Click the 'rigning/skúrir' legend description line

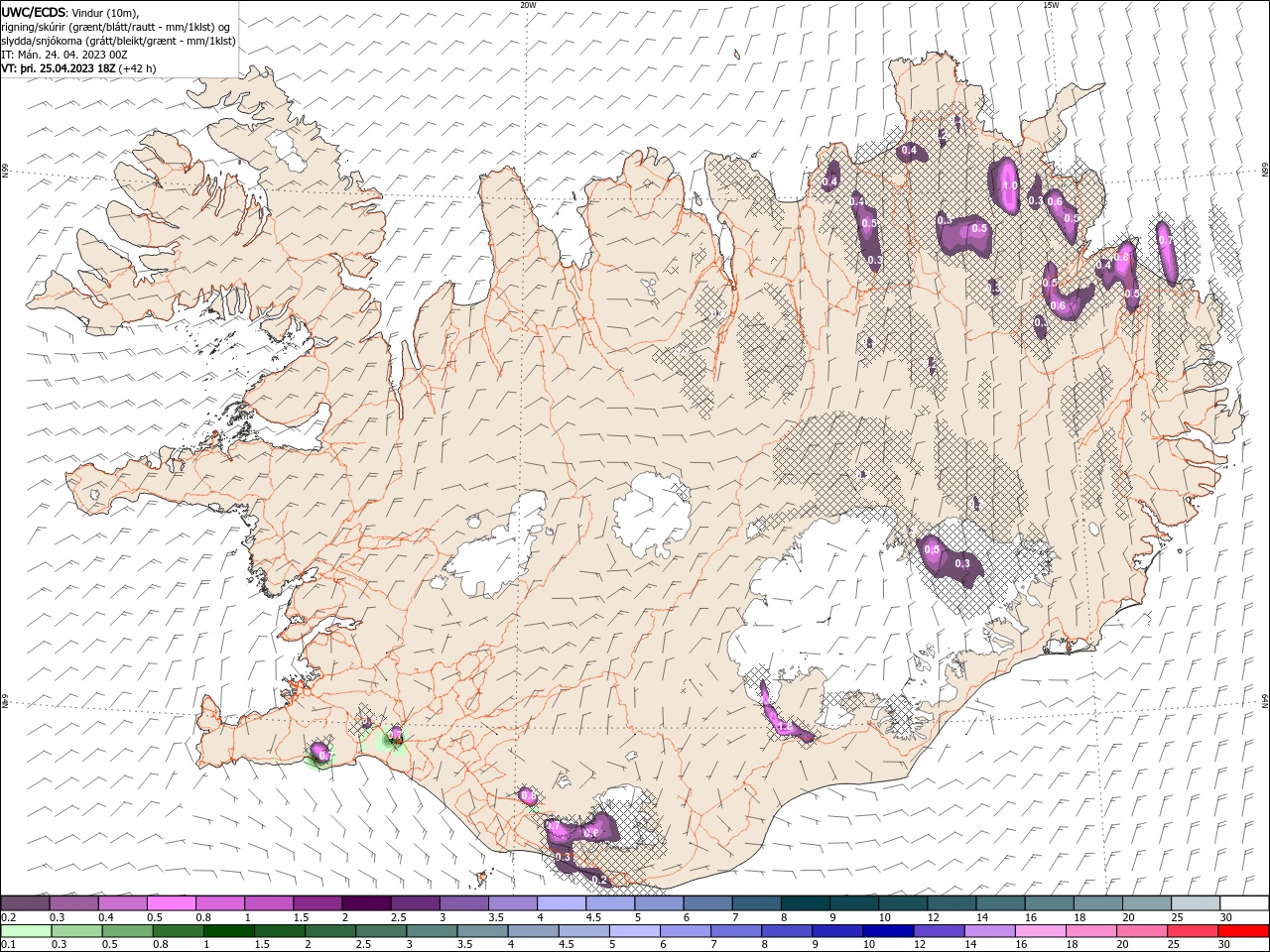(x=116, y=27)
